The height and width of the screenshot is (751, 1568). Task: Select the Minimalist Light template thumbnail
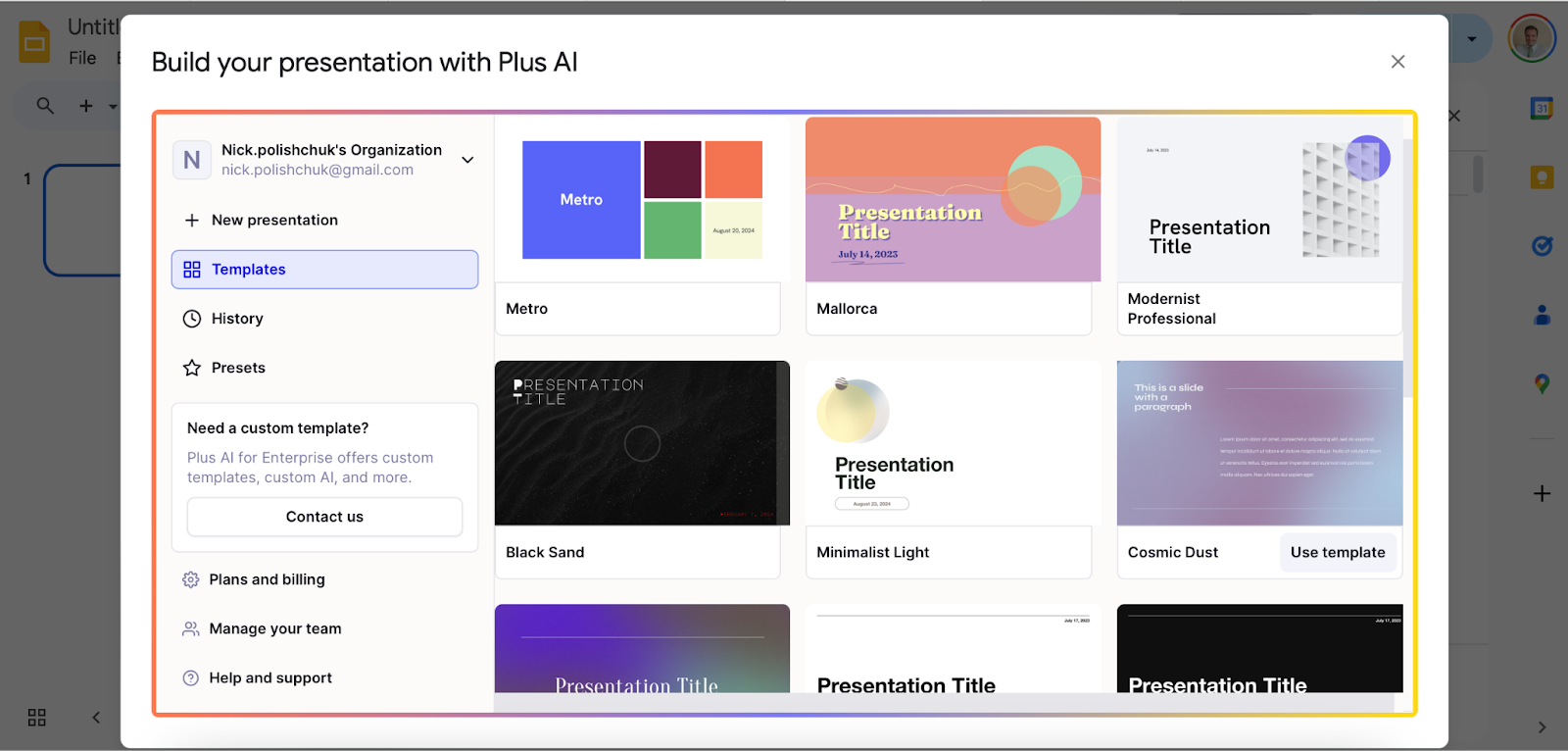953,443
